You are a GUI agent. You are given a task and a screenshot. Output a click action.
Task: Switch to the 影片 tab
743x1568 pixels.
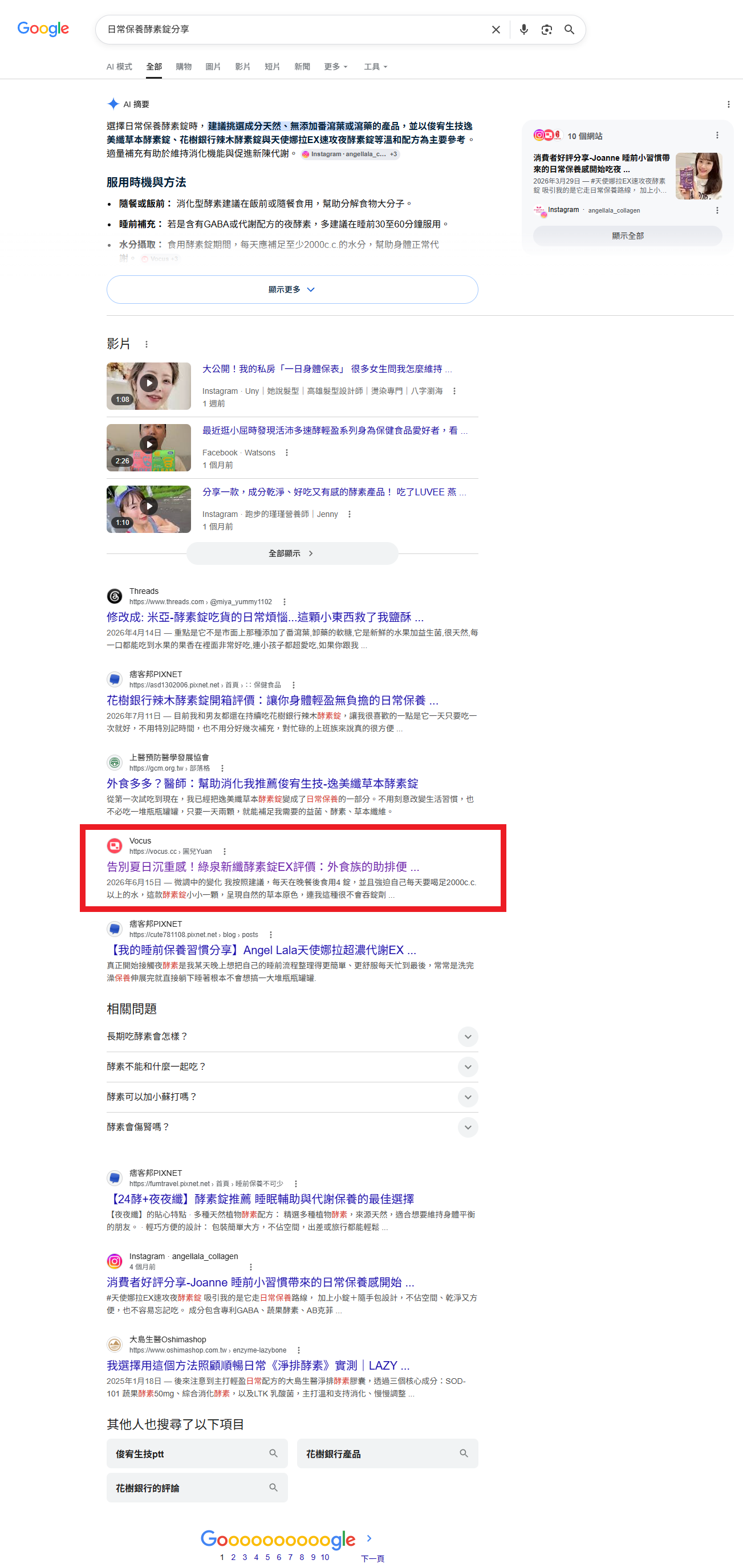pyautogui.click(x=243, y=67)
